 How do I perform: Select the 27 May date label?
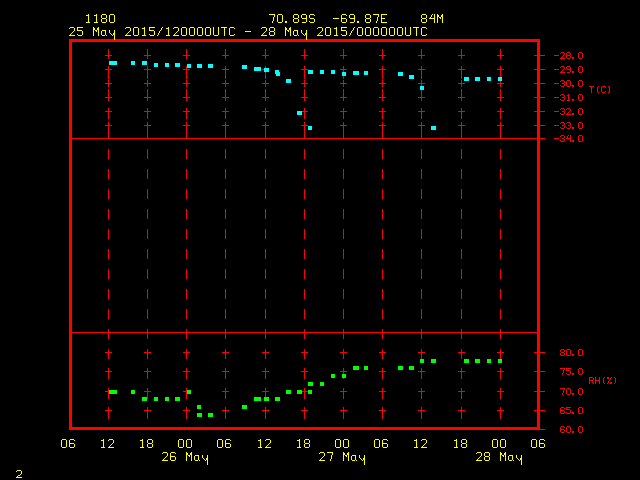(342, 458)
